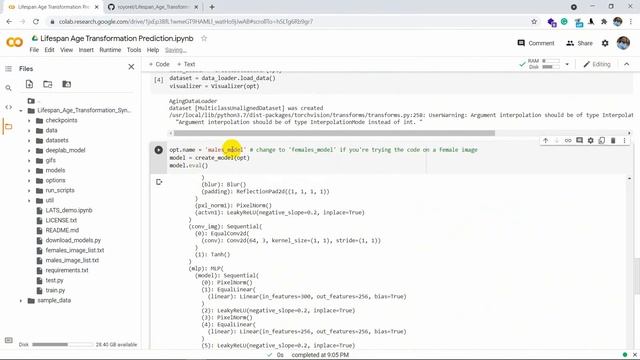This screenshot has height=360, width=640.
Task: Refresh the Files folder view
Action: tap(48, 84)
